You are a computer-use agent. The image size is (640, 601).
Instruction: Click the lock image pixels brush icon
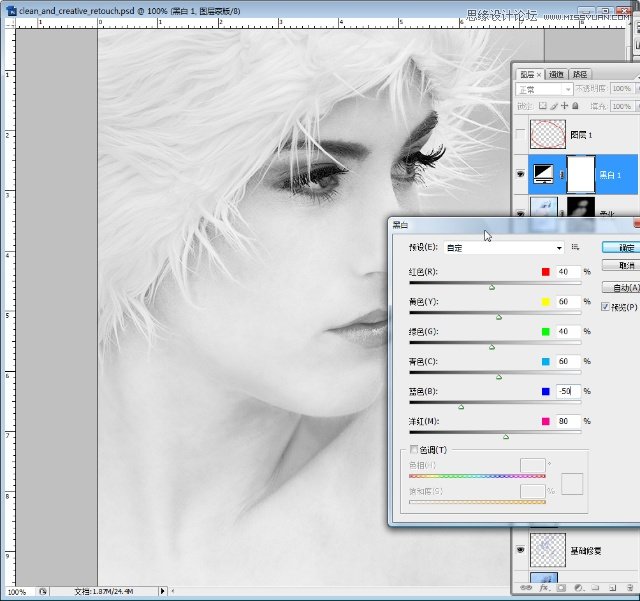pyautogui.click(x=554, y=105)
